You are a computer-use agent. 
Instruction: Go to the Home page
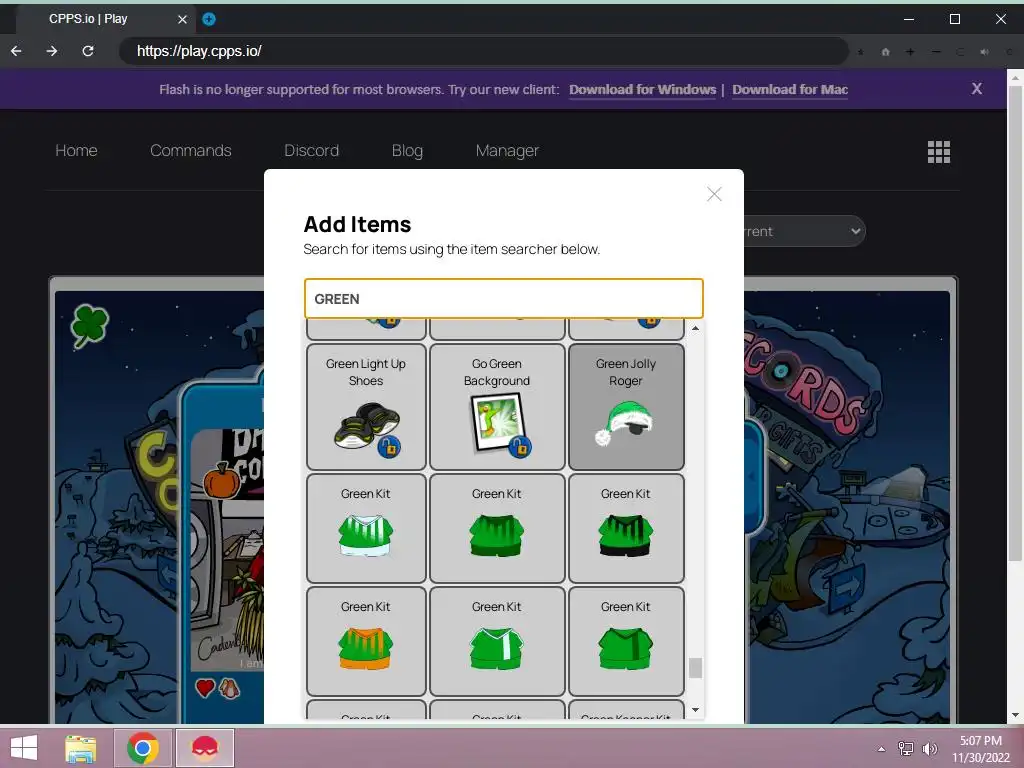coord(76,150)
